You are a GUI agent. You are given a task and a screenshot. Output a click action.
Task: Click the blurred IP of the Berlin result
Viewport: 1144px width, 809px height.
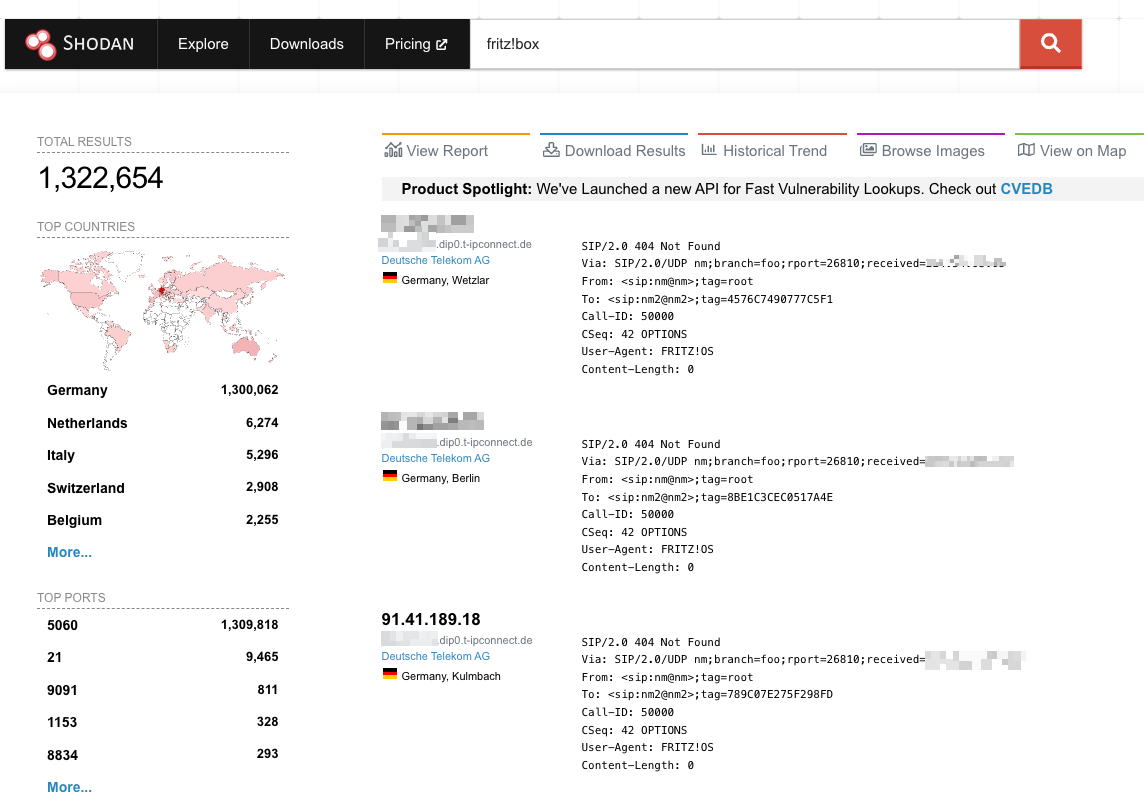pyautogui.click(x=432, y=421)
